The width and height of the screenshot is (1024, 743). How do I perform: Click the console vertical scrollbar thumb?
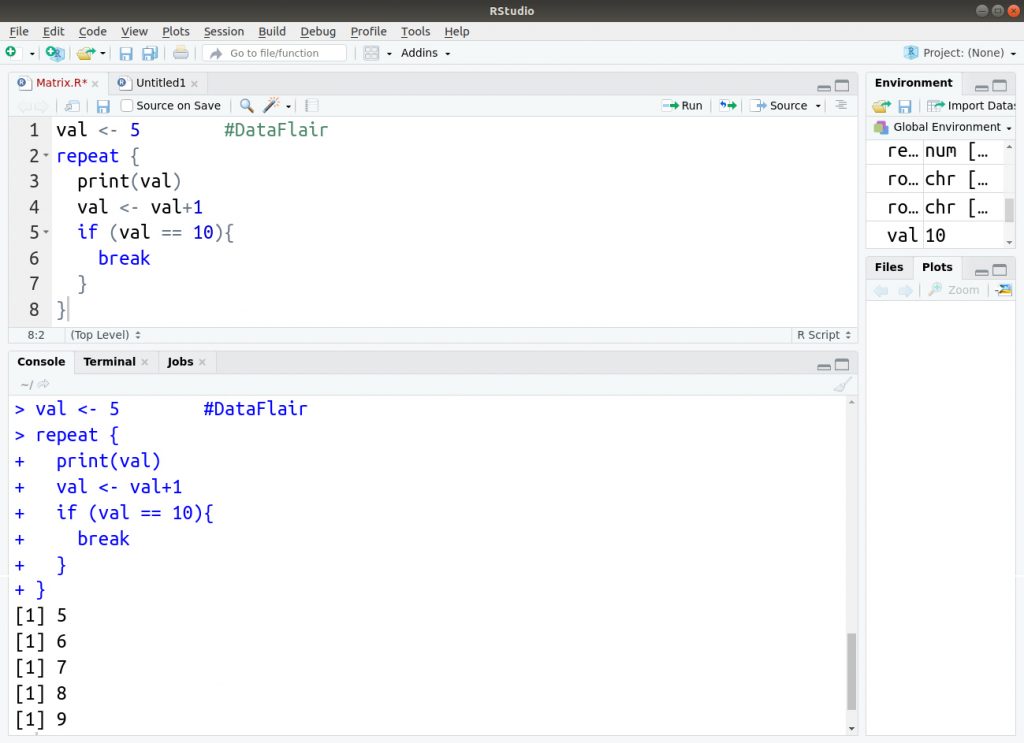(x=851, y=671)
